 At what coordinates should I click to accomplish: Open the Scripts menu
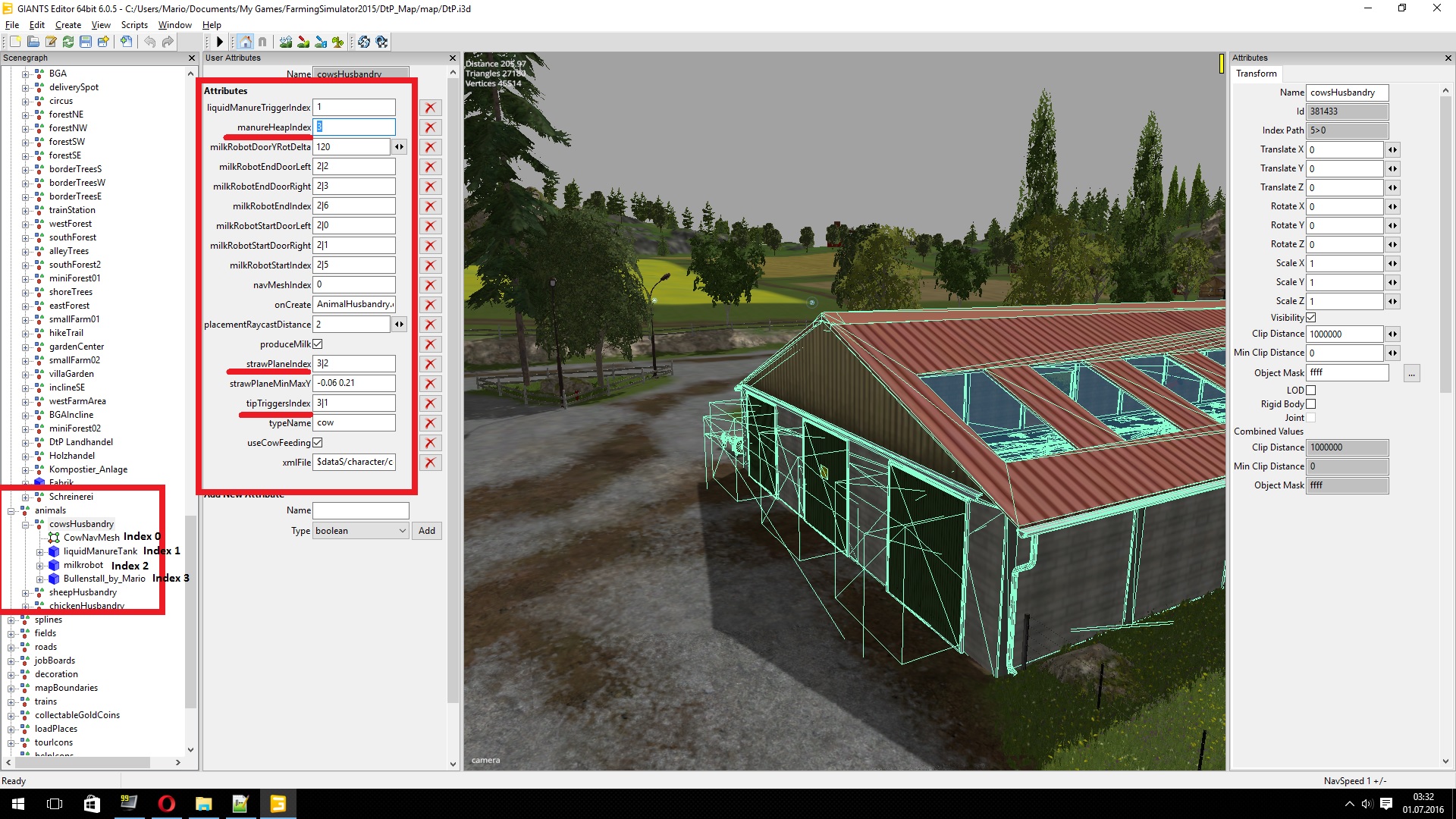click(x=134, y=25)
